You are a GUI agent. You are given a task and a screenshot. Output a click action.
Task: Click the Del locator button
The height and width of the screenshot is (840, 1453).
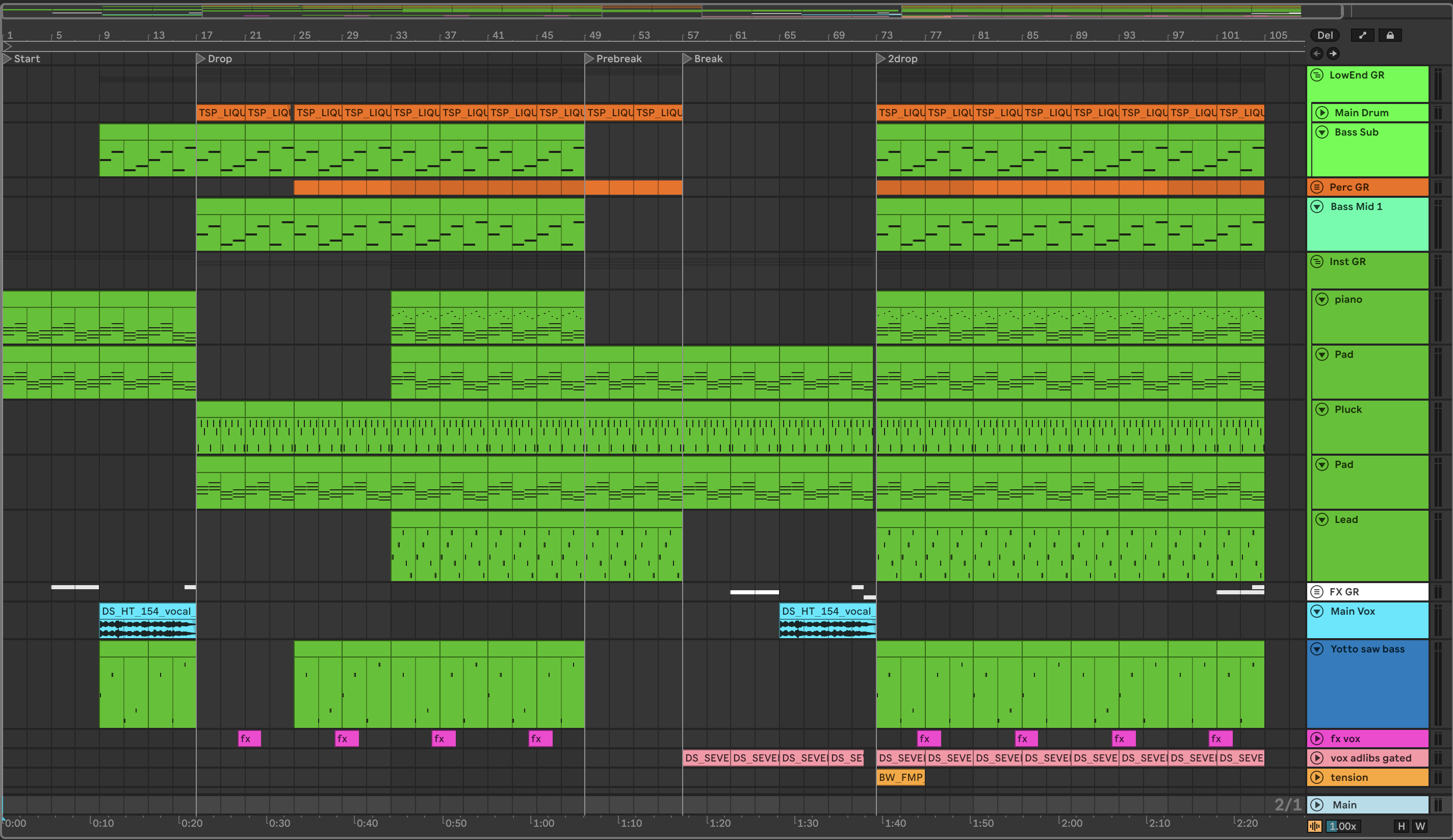point(1325,35)
